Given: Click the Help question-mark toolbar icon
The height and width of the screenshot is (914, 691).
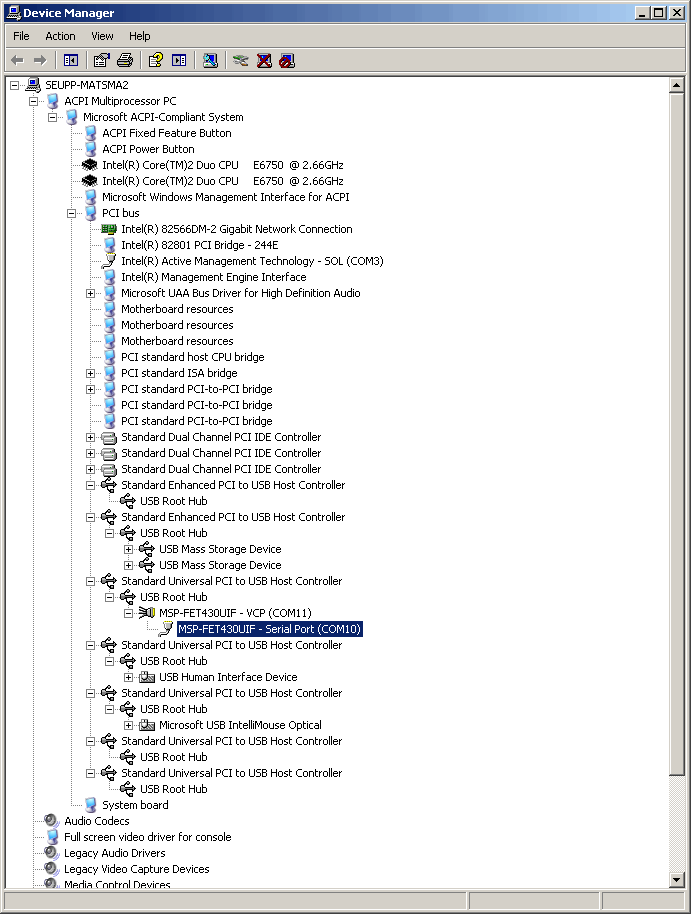Looking at the screenshot, I should 155,60.
